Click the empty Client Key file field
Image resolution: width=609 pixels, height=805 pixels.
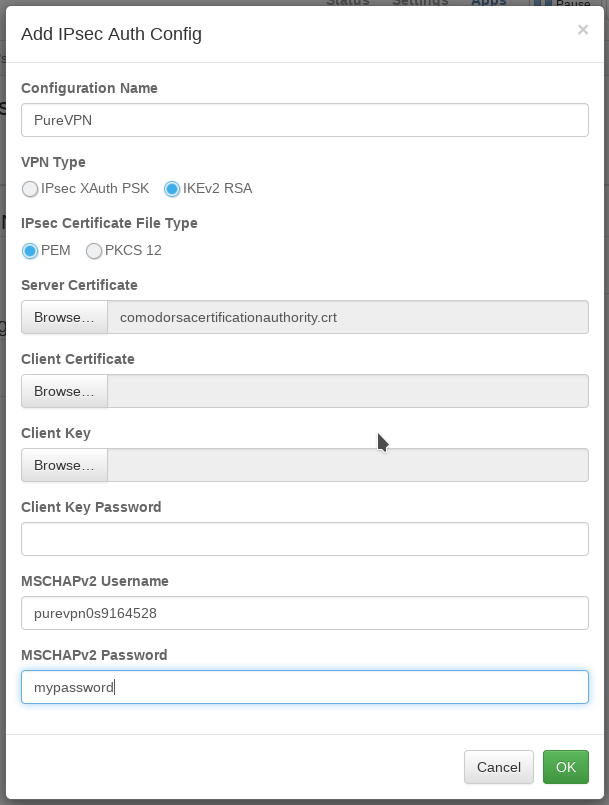coord(347,465)
